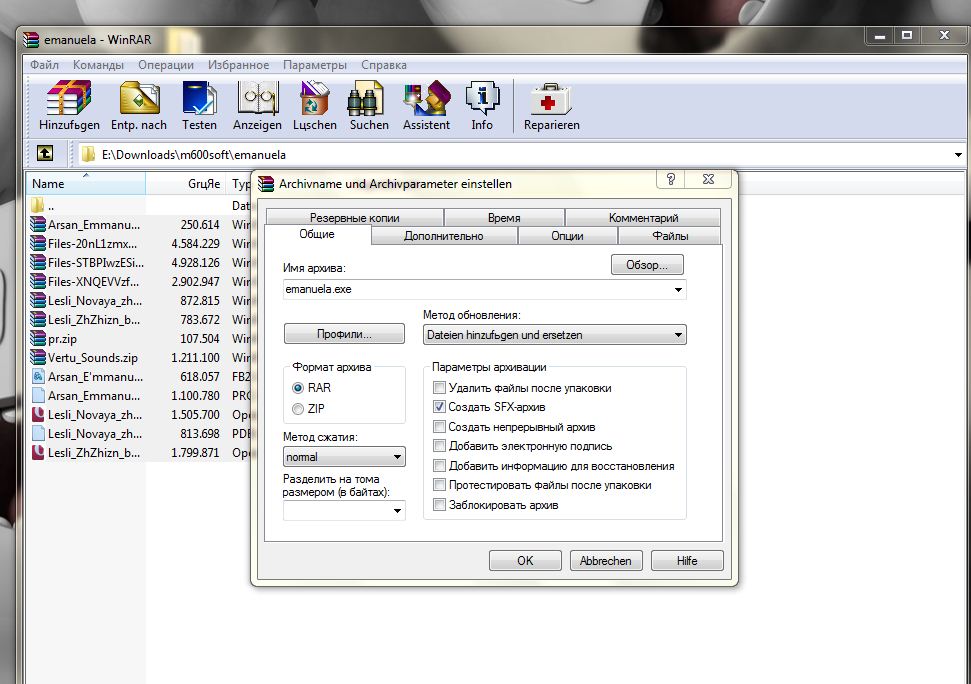Confirm with the OK button

(x=525, y=561)
